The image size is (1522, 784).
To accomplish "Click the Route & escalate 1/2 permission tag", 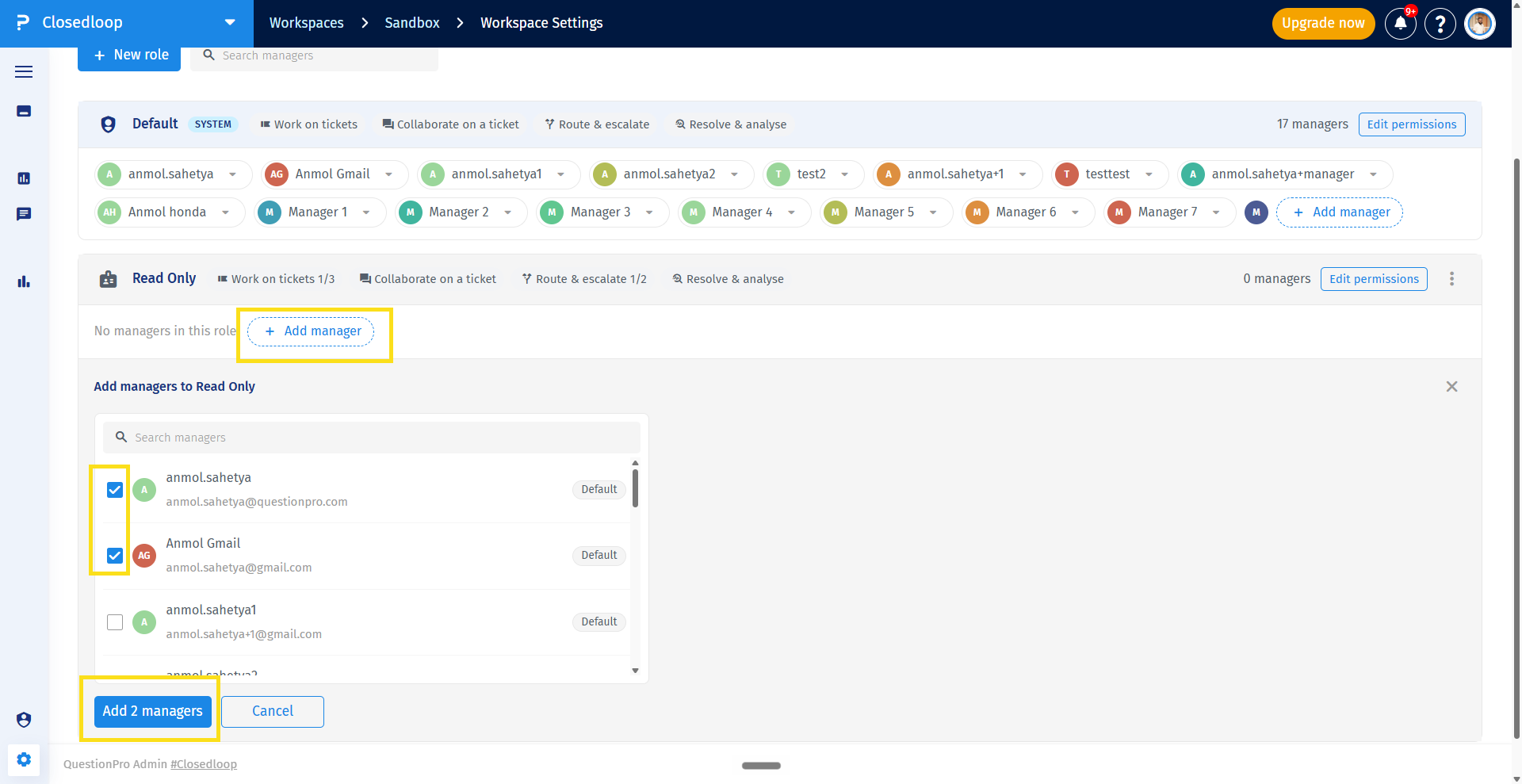I will tap(584, 279).
